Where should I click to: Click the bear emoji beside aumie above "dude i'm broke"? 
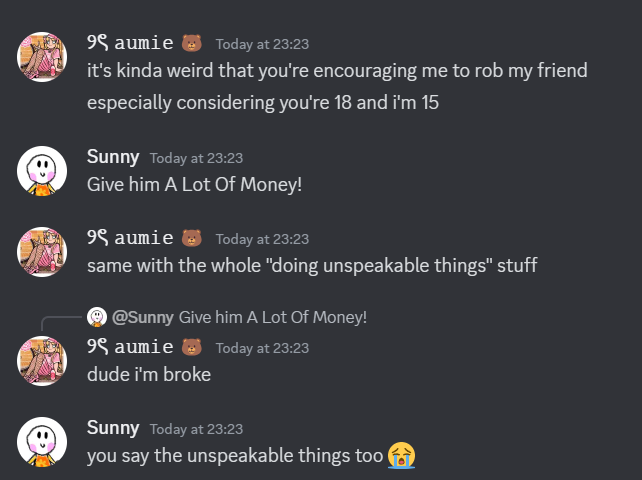coord(191,348)
